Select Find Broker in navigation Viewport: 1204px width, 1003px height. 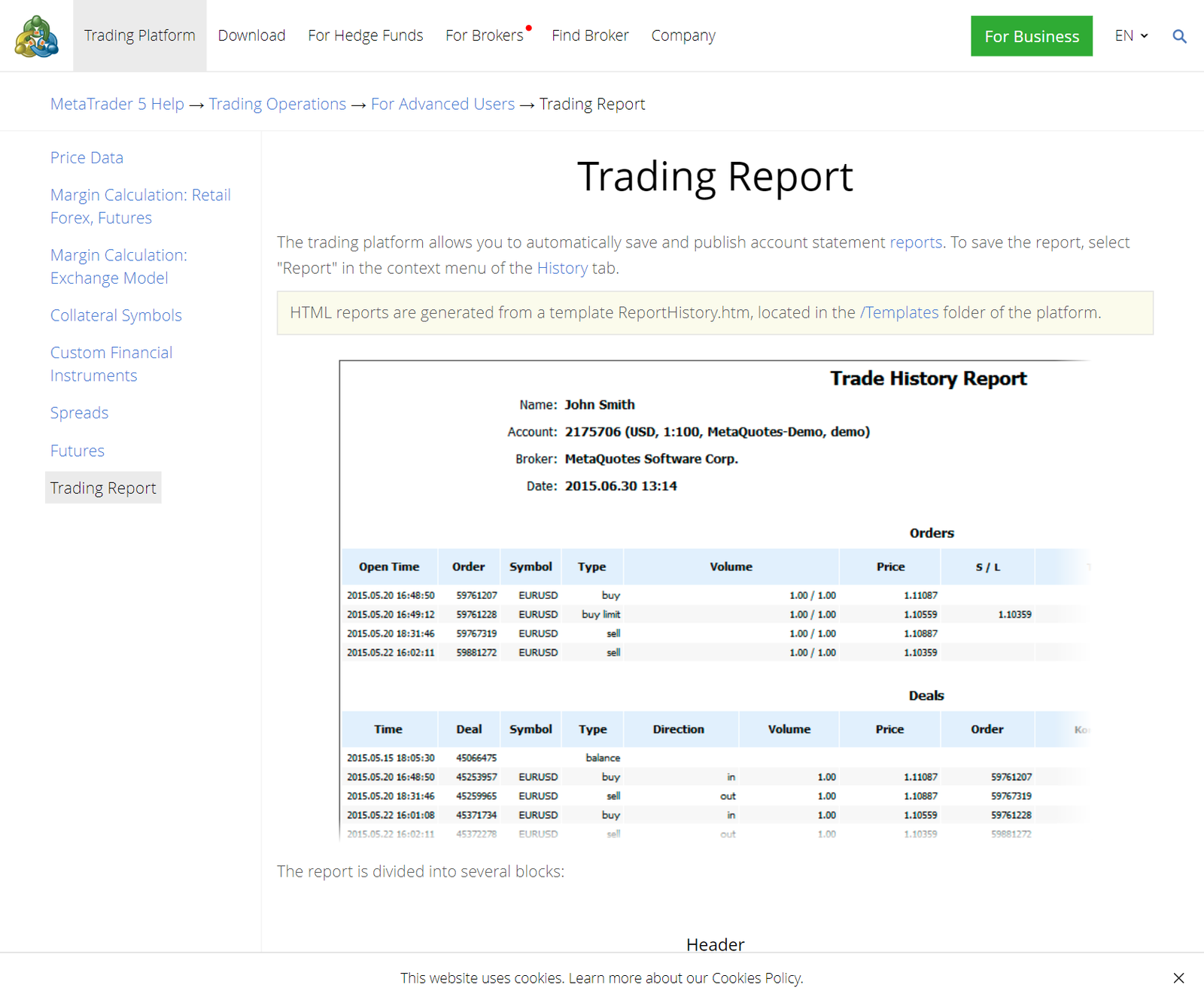coord(590,35)
